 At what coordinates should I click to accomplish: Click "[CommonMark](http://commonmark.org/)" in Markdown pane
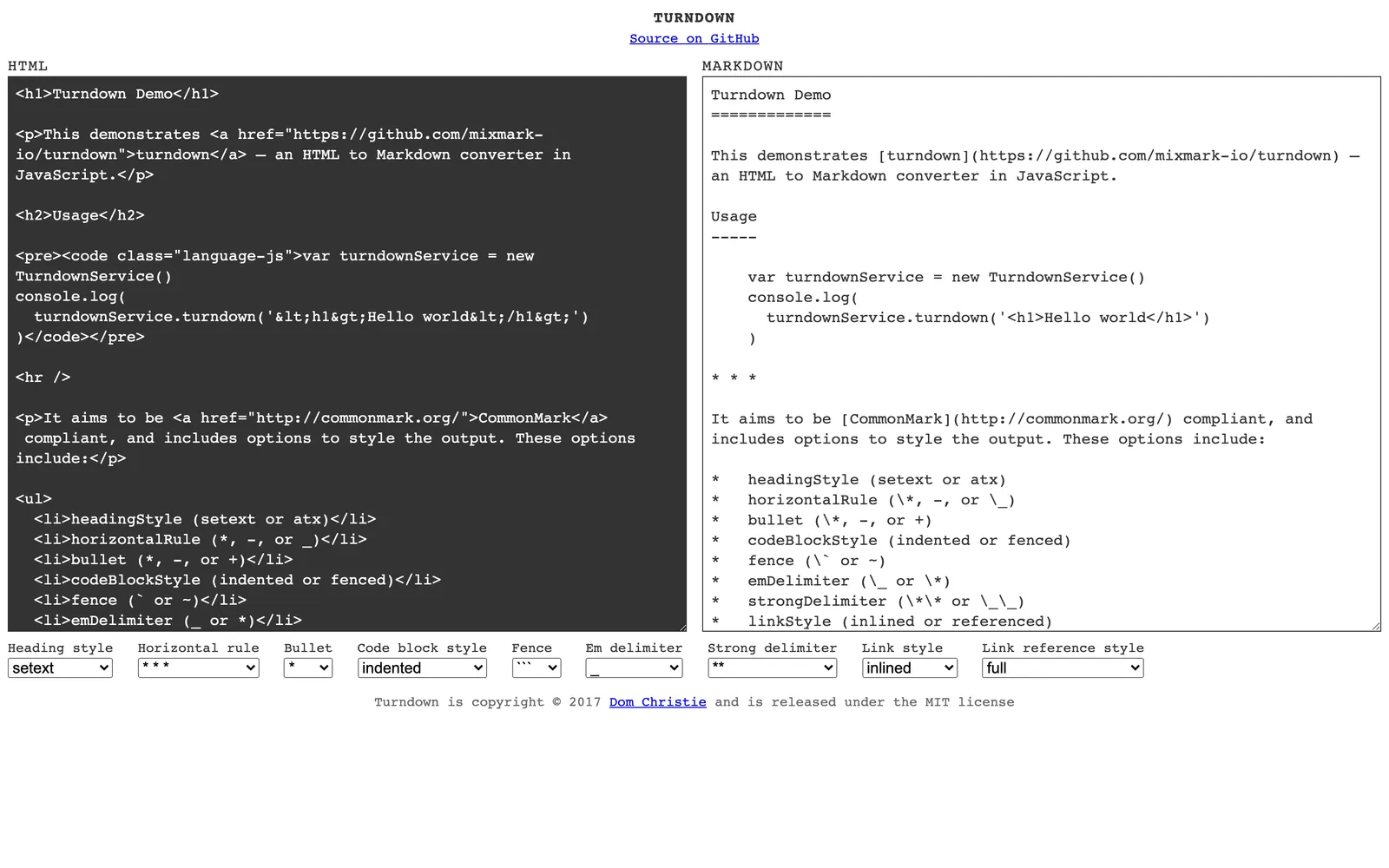point(1007,419)
